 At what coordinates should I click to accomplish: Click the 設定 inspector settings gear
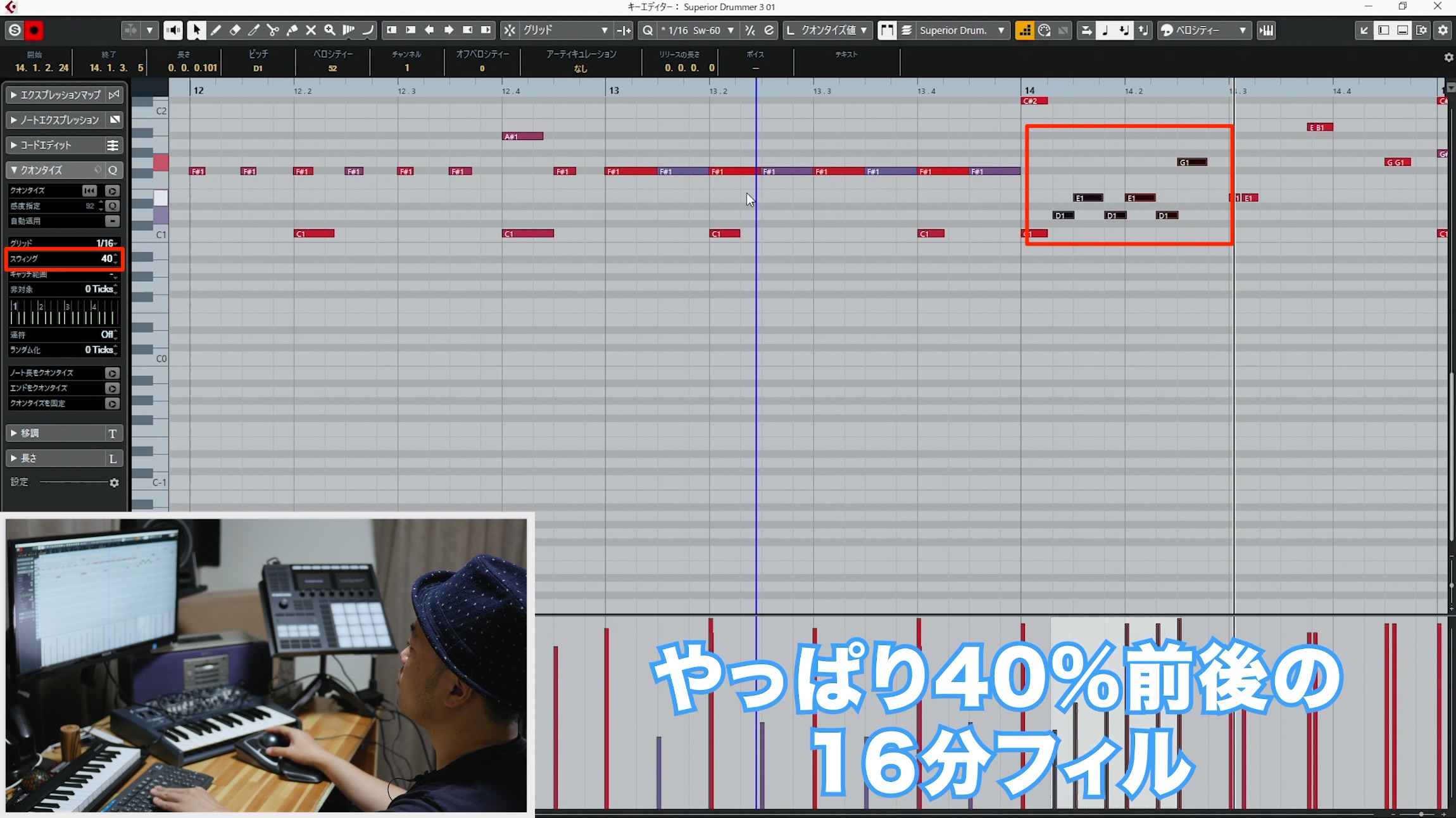click(114, 482)
